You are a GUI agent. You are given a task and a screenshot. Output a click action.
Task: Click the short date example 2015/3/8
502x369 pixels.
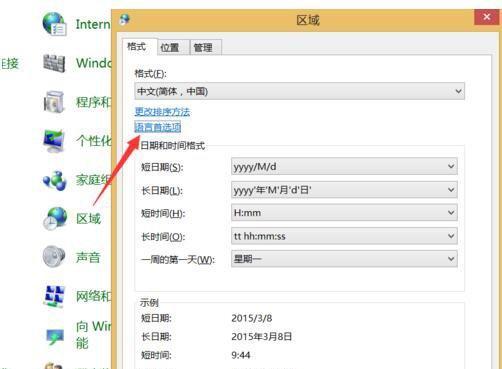tap(252, 318)
